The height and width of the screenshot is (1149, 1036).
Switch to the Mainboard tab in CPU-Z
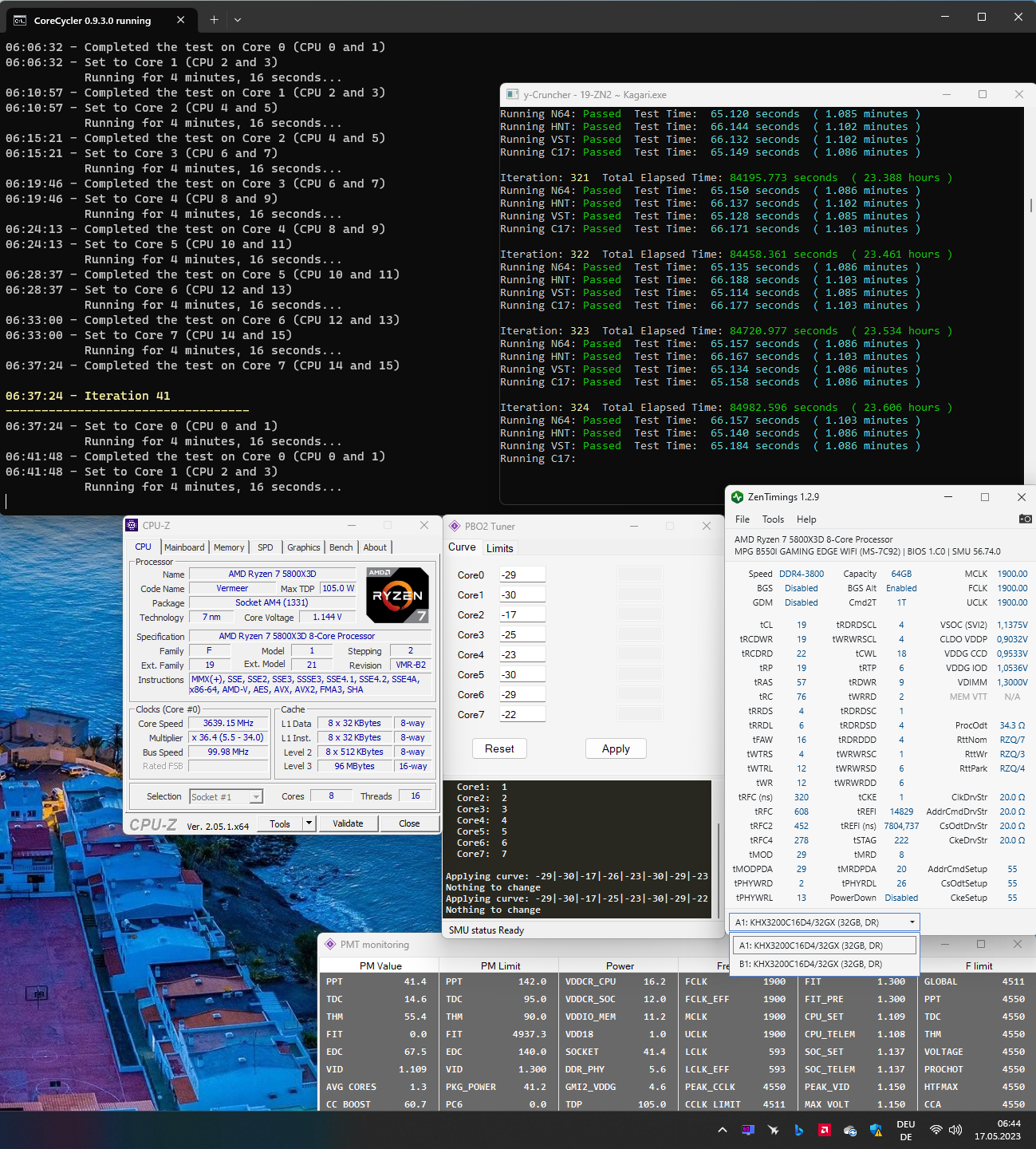(184, 547)
